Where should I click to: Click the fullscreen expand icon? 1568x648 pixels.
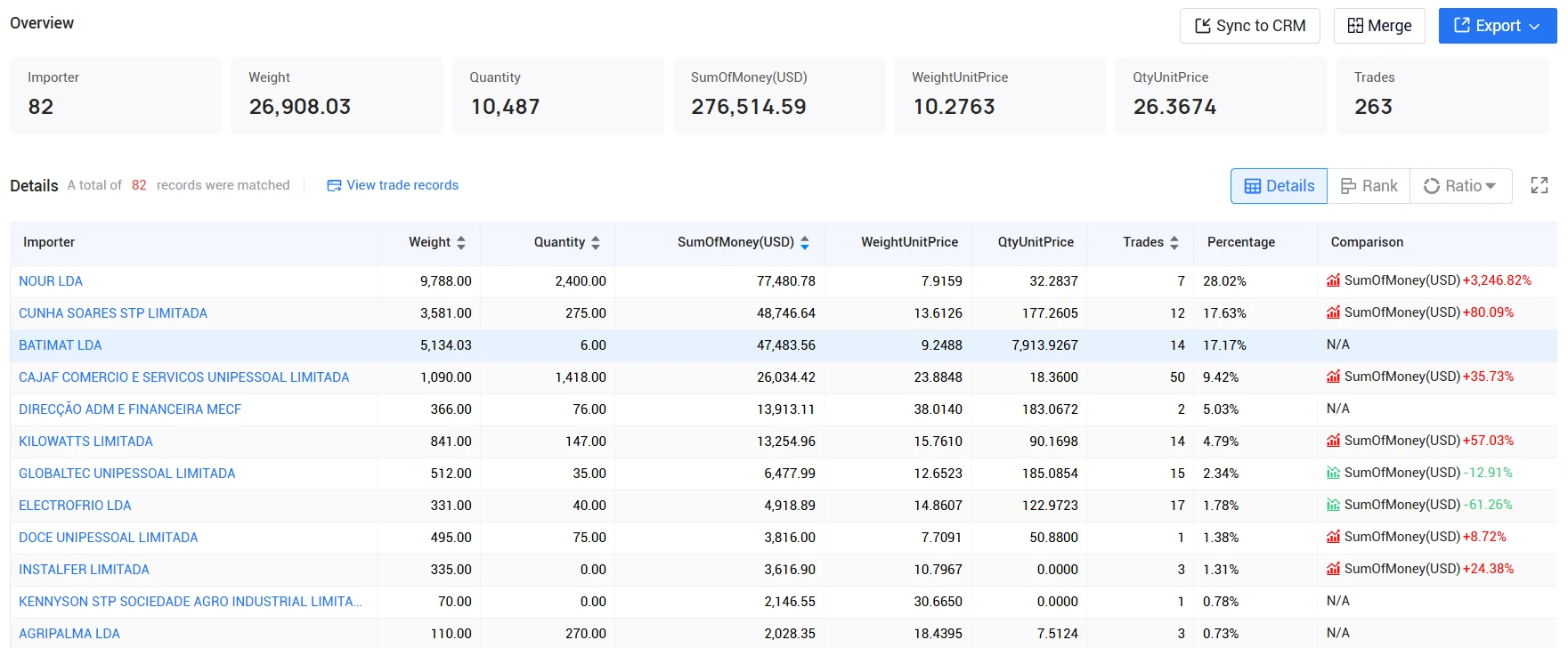pos(1539,185)
